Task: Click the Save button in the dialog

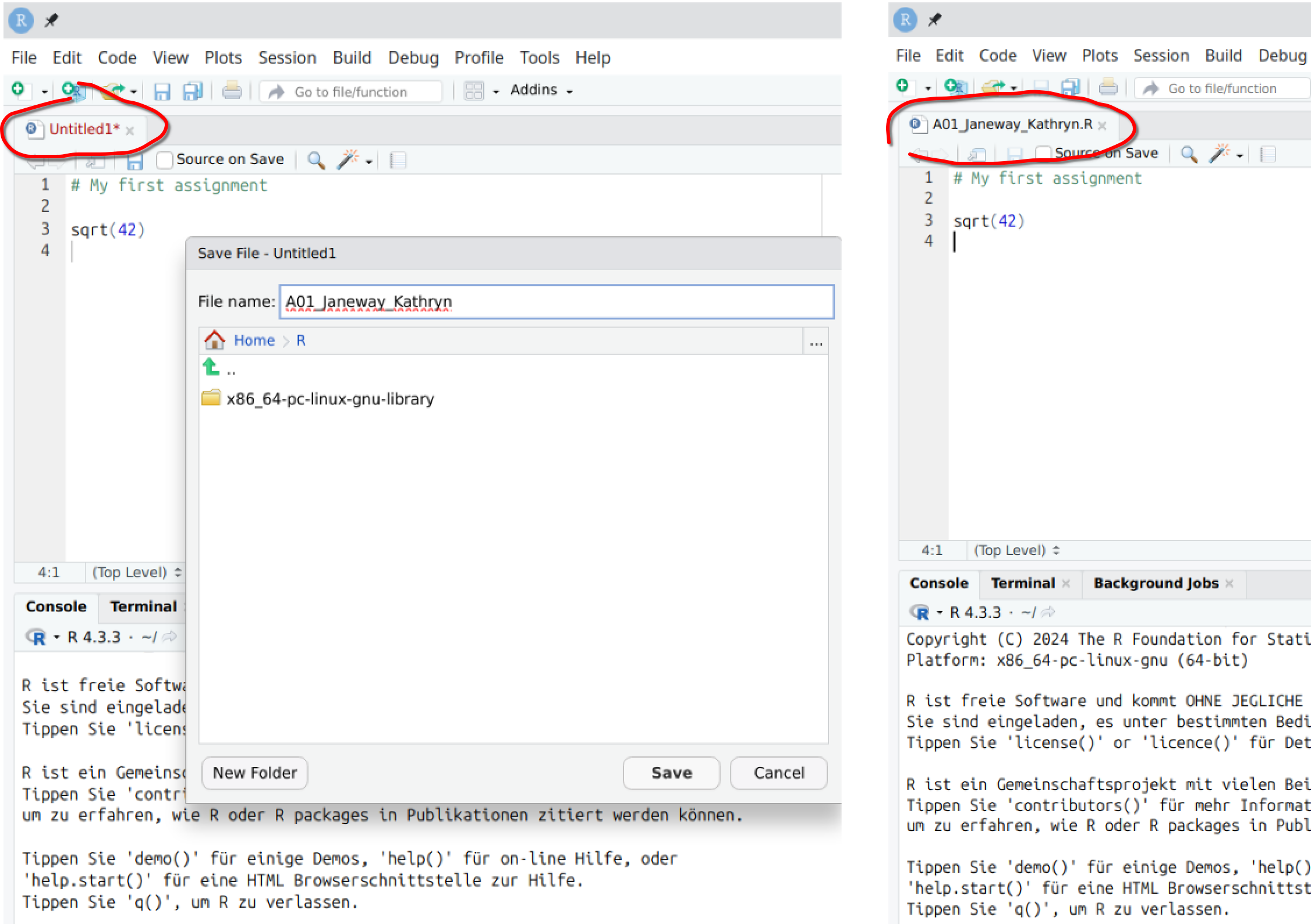Action: click(671, 773)
